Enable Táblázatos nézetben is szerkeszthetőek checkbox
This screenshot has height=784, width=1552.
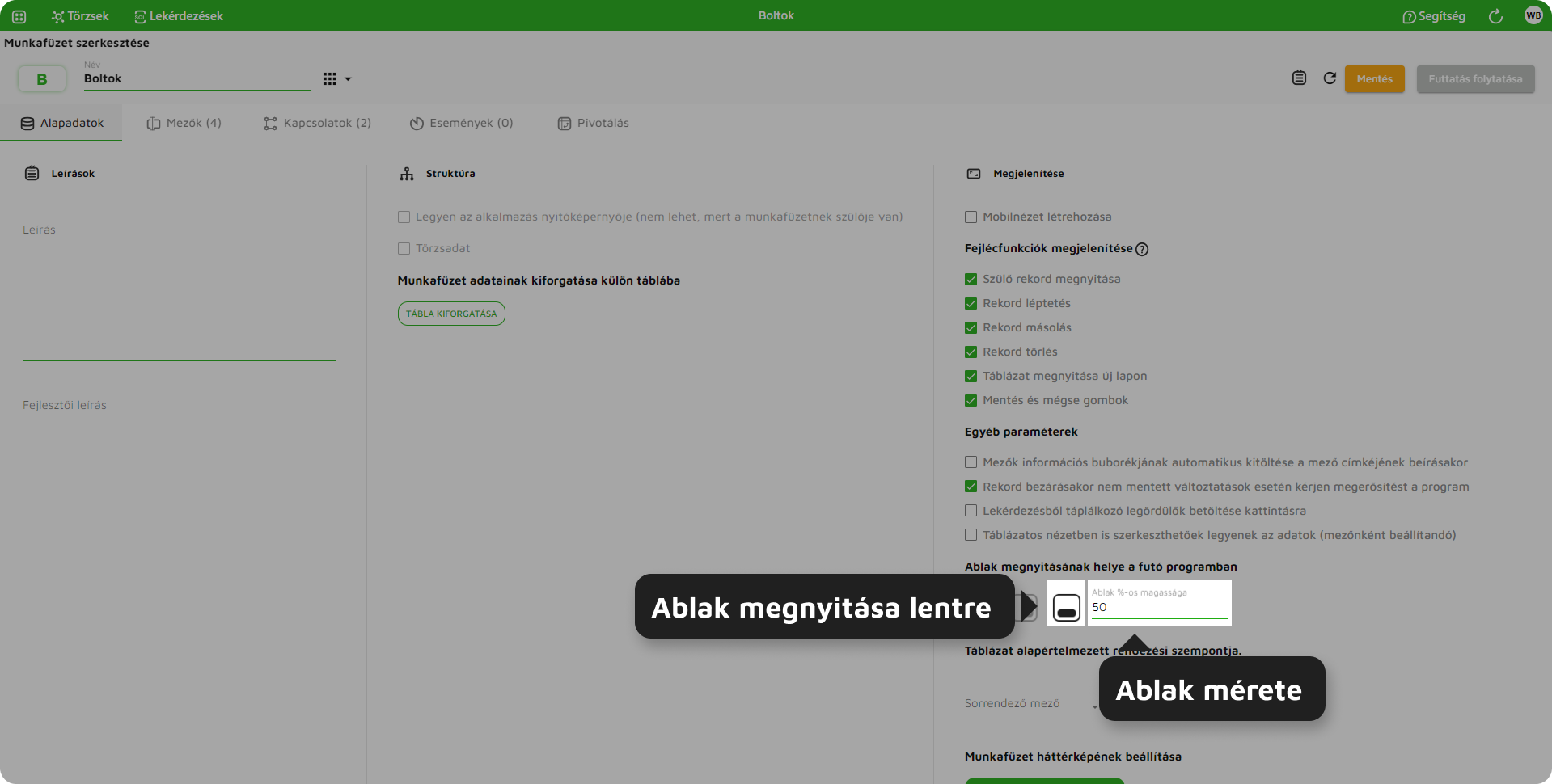(x=971, y=535)
